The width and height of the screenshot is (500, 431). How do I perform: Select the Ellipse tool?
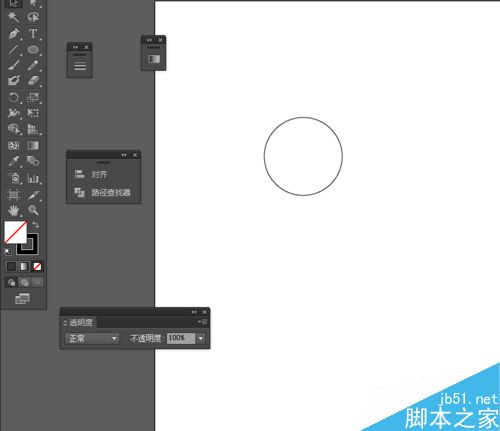point(33,50)
